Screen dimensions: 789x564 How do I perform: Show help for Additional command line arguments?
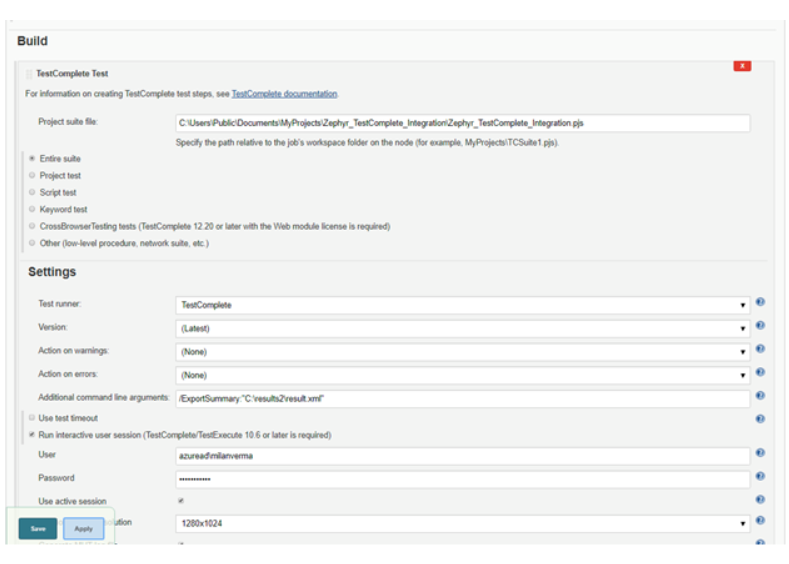760,397
